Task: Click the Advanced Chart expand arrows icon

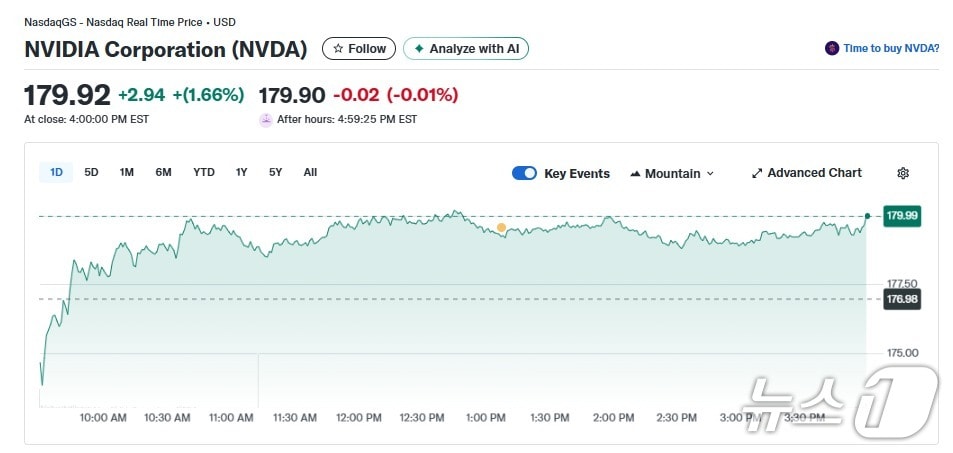Action: point(757,173)
